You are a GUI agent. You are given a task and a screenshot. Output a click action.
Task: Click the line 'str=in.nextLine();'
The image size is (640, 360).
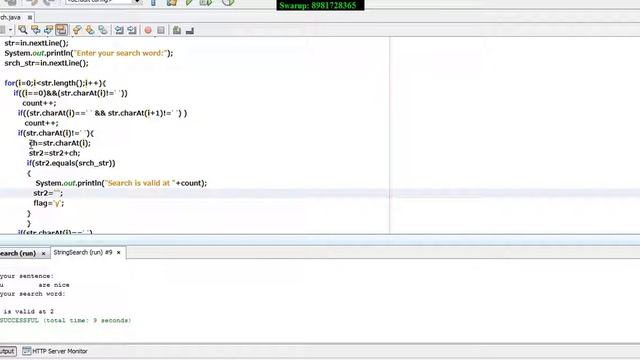click(36, 43)
